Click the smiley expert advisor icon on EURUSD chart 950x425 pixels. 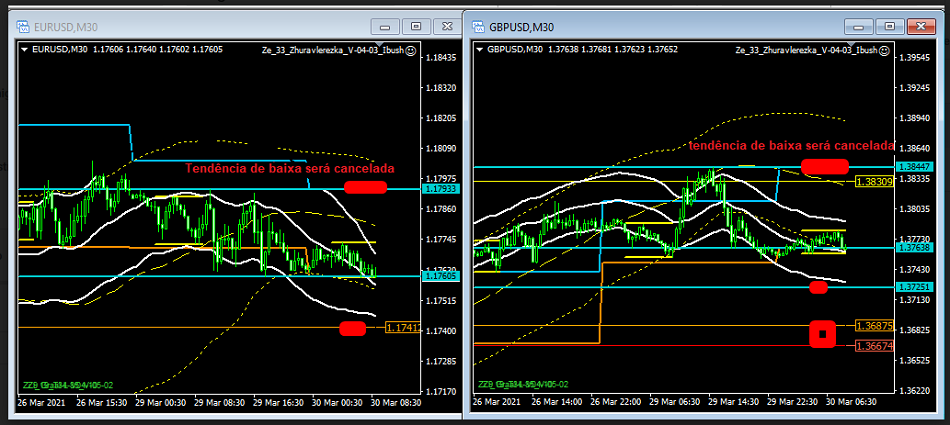pos(411,48)
